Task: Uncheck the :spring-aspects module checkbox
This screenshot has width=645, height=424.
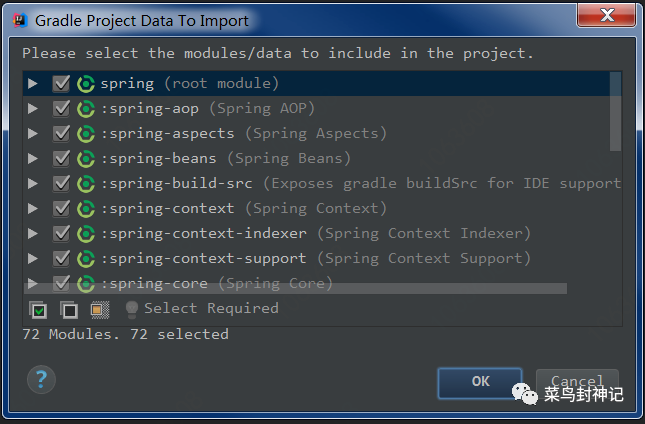Action: click(61, 134)
